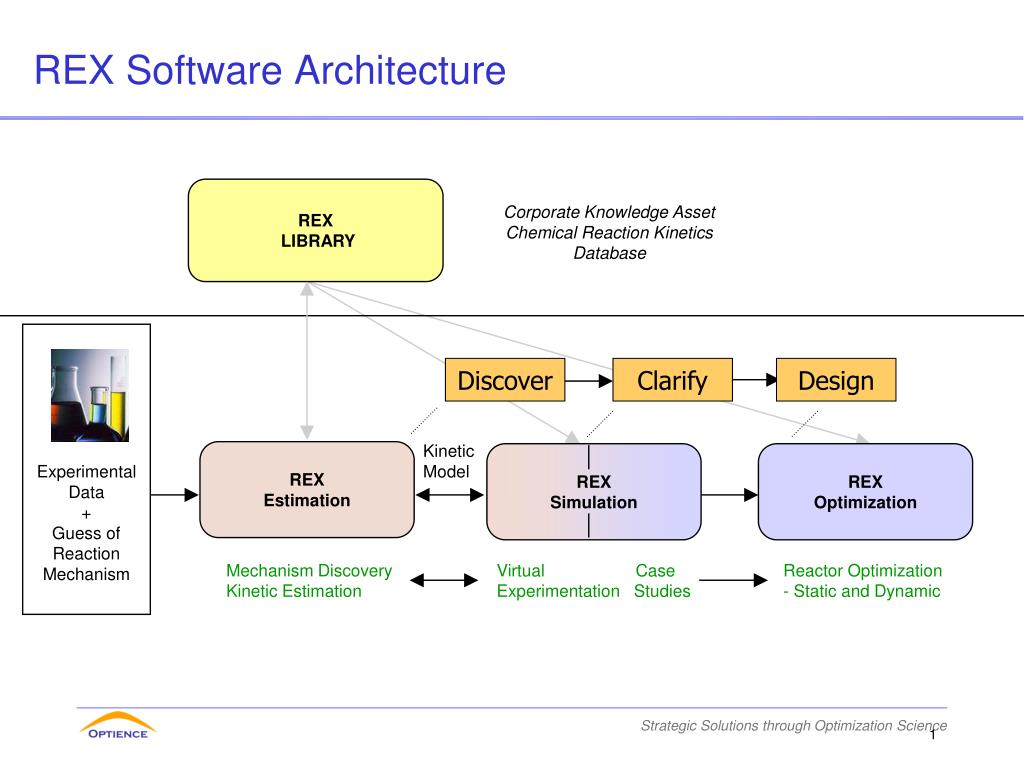Click the Mechanism Discovery Kinetic Estimation caption
Screen dimensions: 1024x768
[309, 581]
